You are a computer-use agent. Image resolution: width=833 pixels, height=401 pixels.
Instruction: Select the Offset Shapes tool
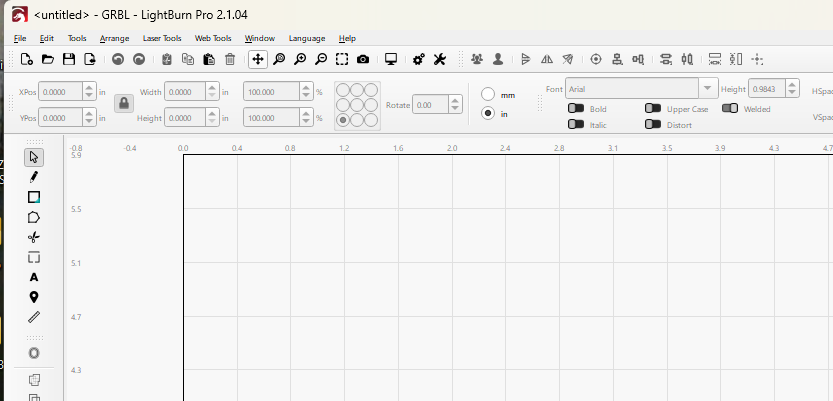(x=34, y=353)
